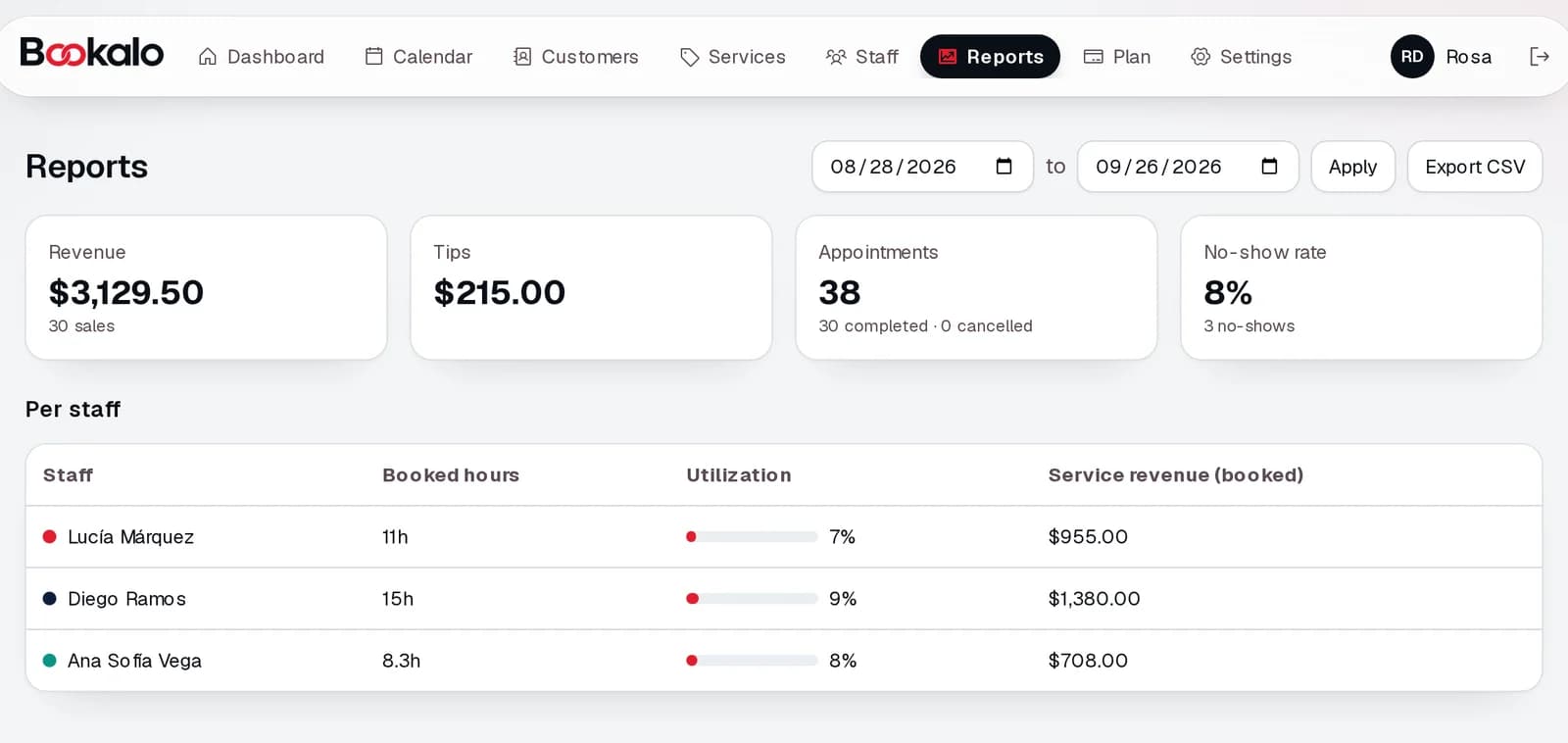Viewport: 1568px width, 743px height.
Task: Click Diego Ramos navy color dot
Action: pyautogui.click(x=49, y=598)
